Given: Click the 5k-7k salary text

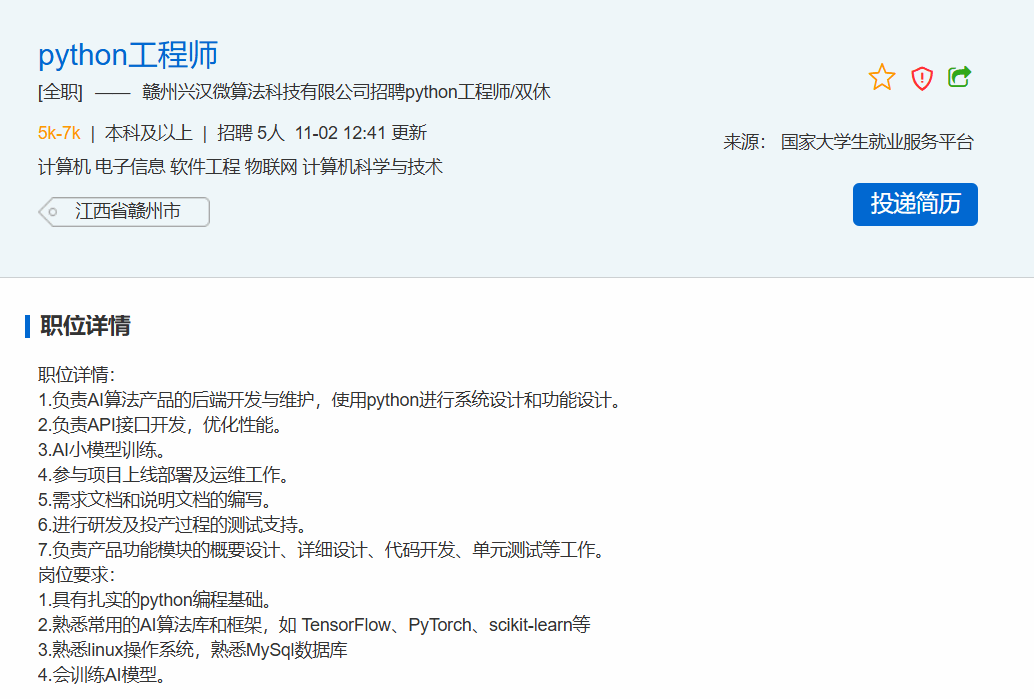Looking at the screenshot, I should (59, 133).
